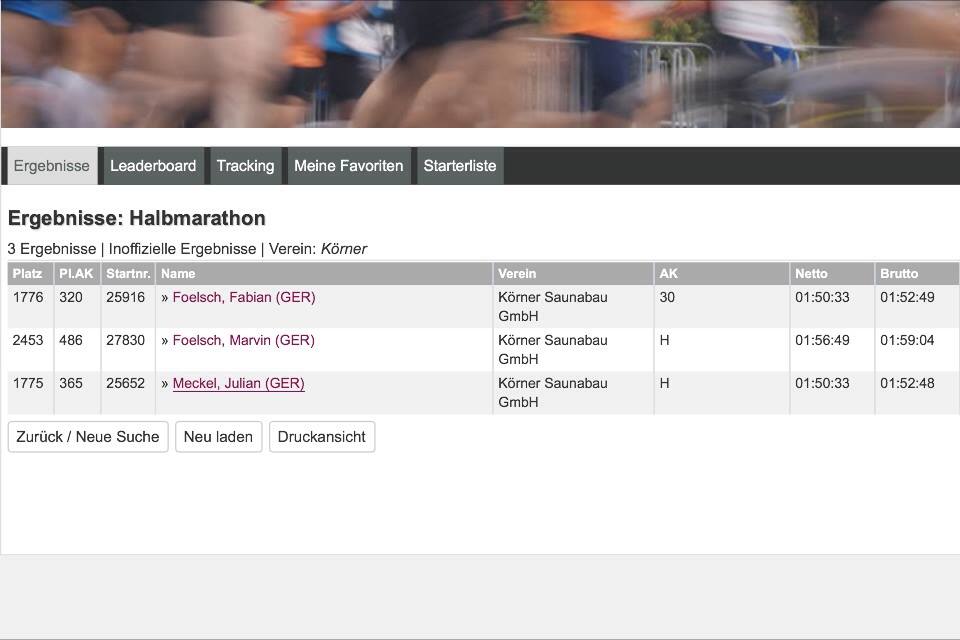Click the Startnr. column header
Image resolution: width=960 pixels, height=640 pixels.
coord(128,274)
